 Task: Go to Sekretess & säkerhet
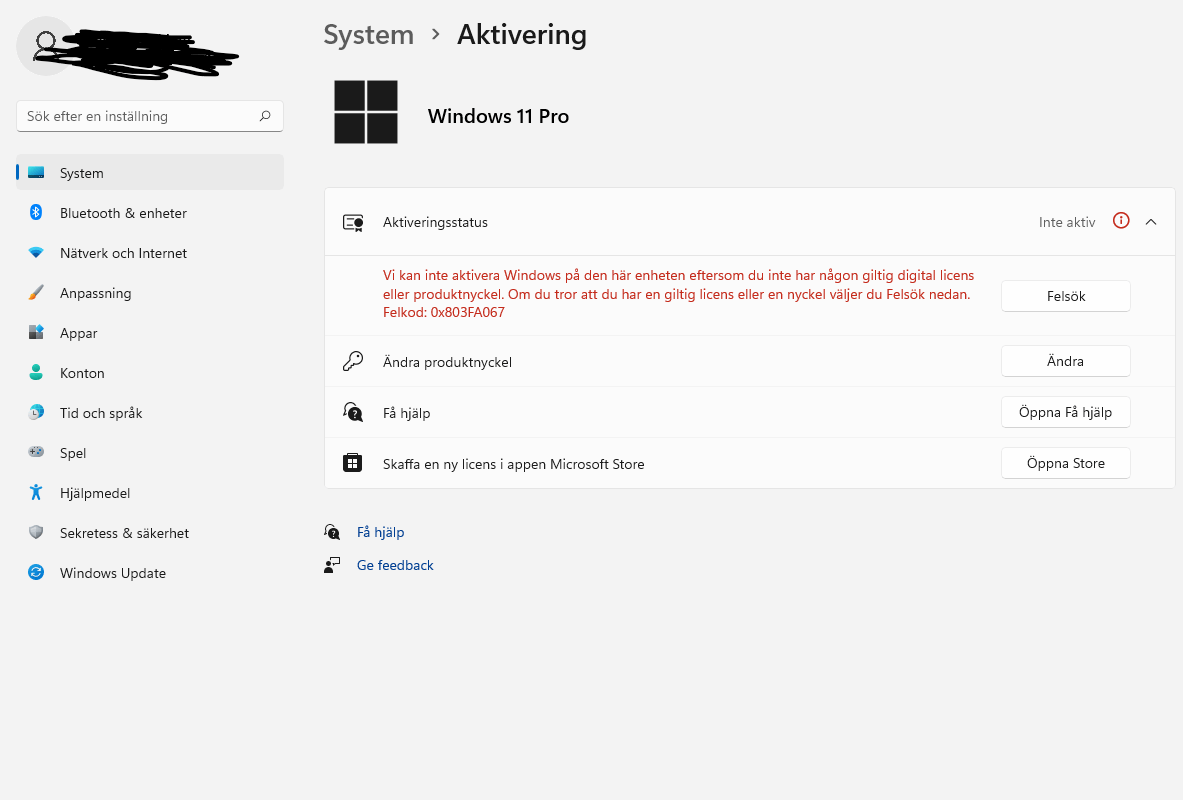(150, 533)
